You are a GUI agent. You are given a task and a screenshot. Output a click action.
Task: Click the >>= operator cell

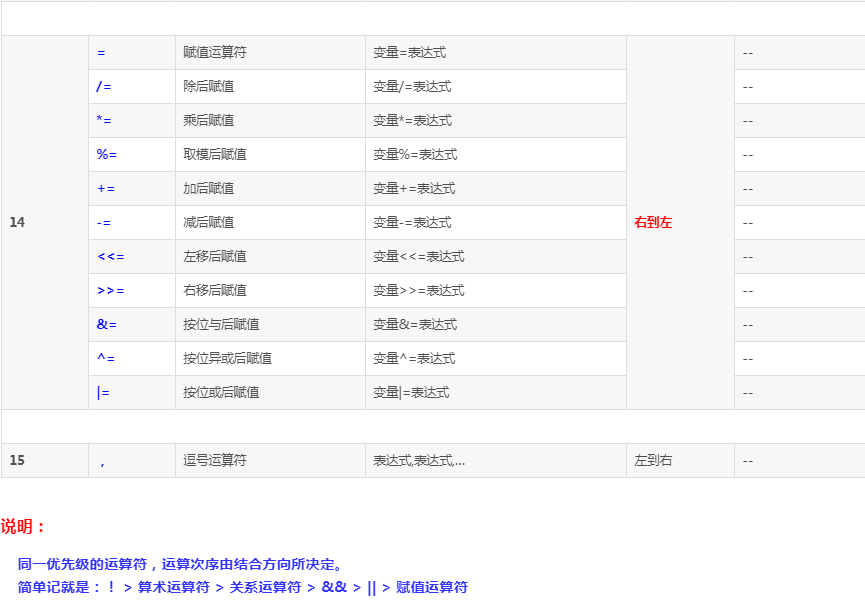(x=132, y=291)
